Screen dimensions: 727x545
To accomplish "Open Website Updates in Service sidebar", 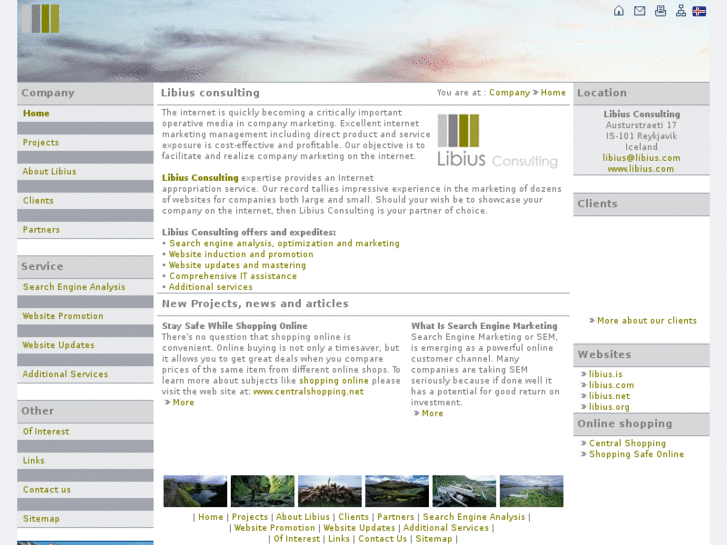I will 58,345.
